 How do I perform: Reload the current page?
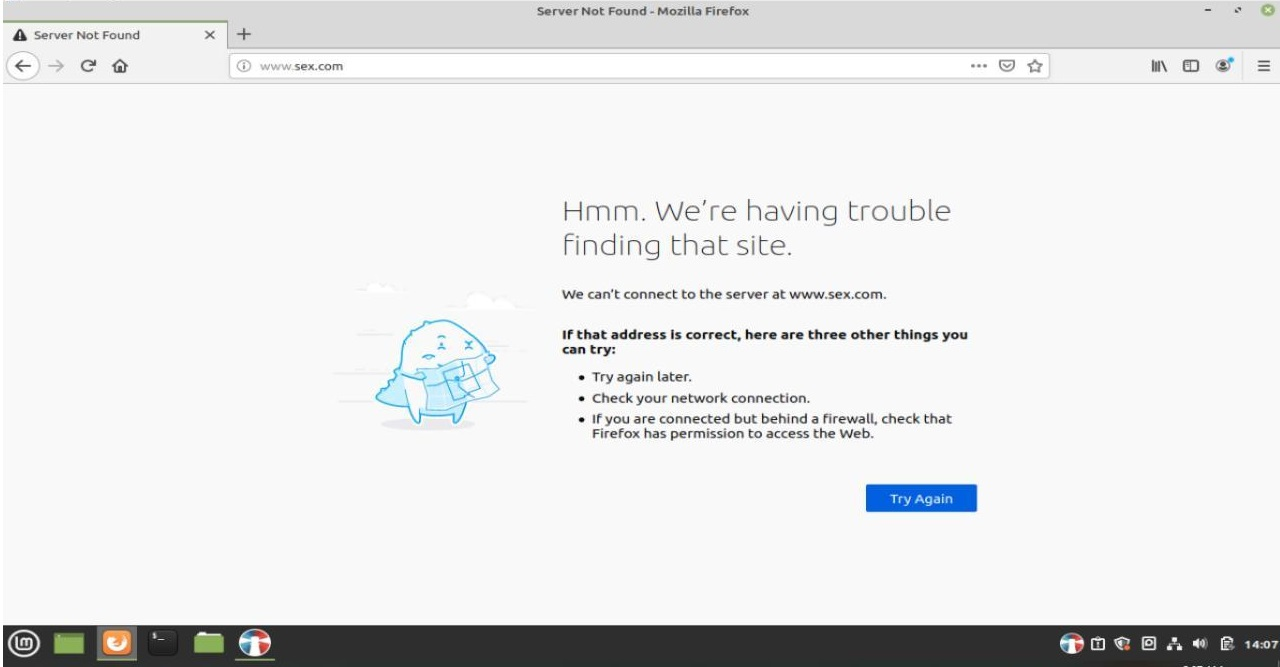click(x=88, y=66)
